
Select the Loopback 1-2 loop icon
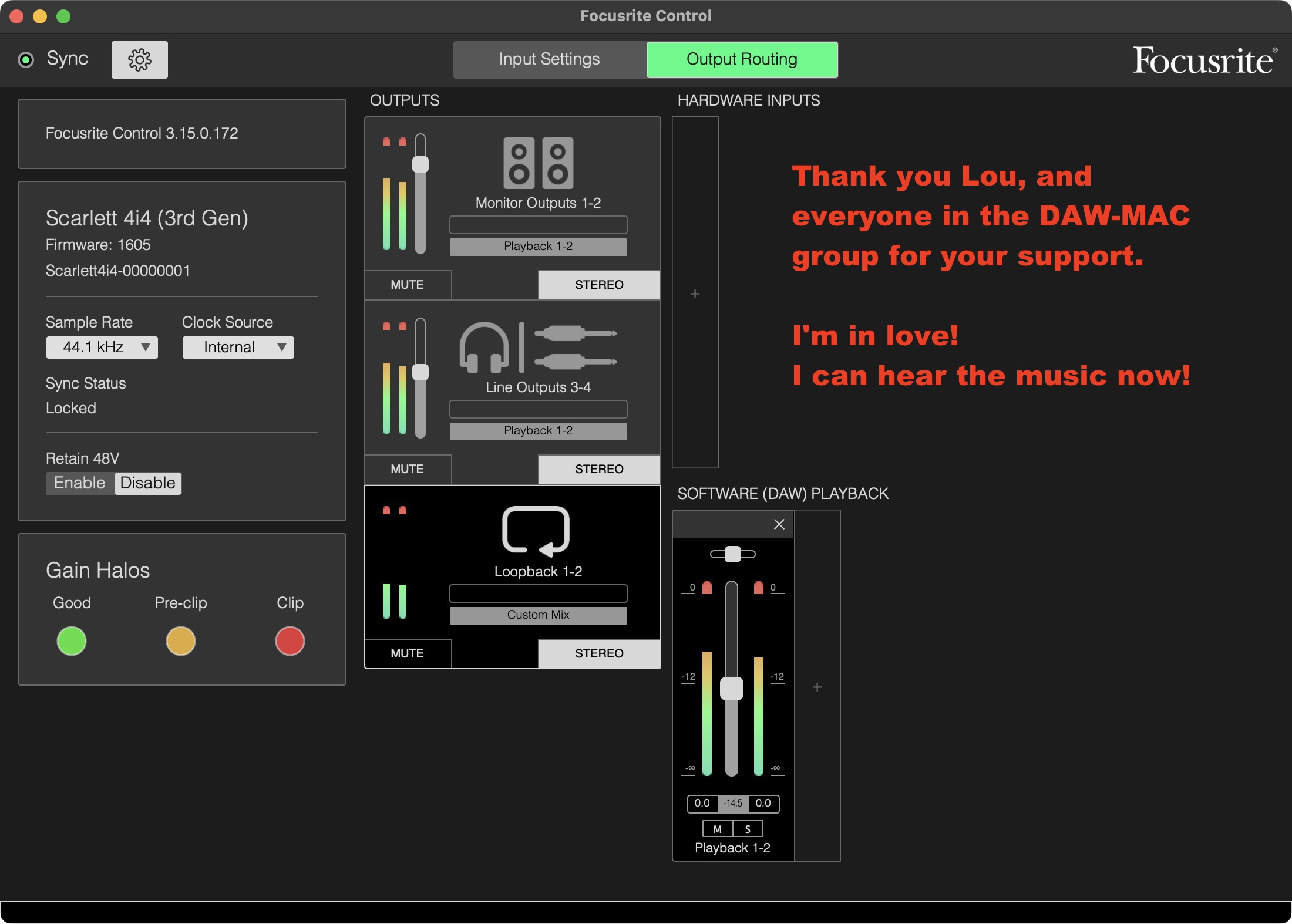(x=536, y=531)
